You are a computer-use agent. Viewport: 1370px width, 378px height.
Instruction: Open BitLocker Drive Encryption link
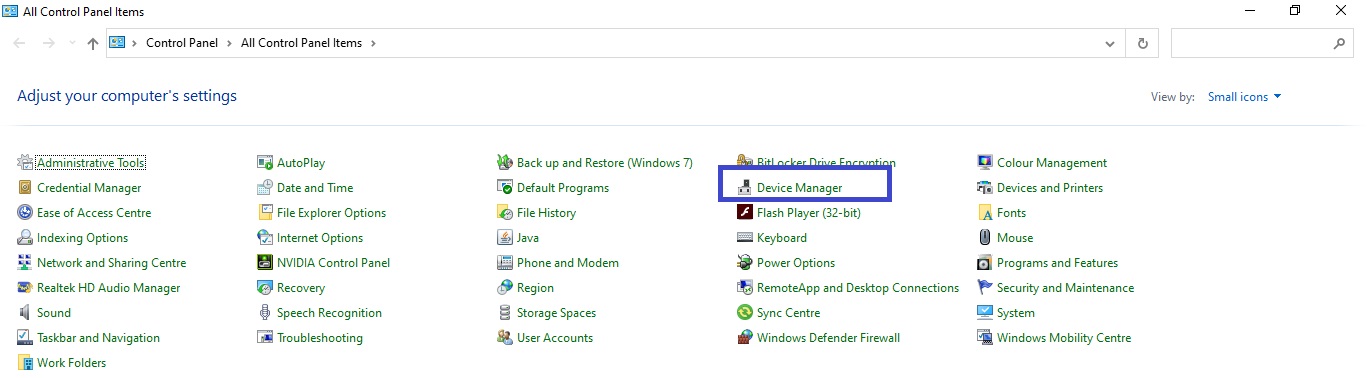[x=826, y=163]
